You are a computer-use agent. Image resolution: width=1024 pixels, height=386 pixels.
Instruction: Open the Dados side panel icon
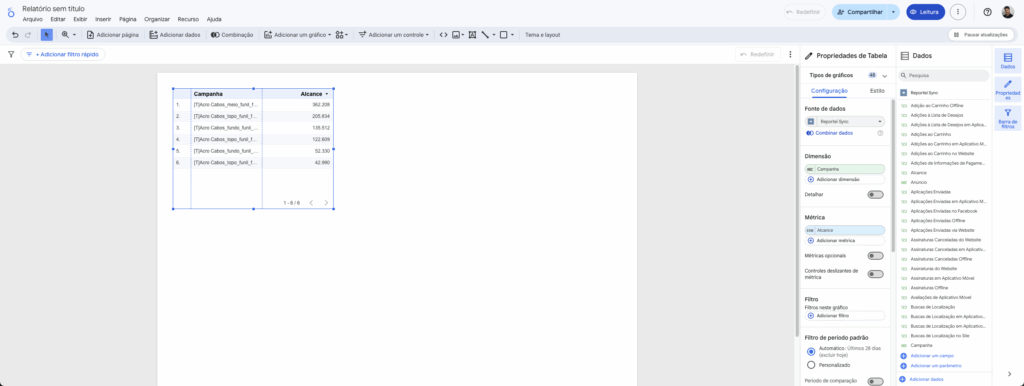pos(1008,61)
